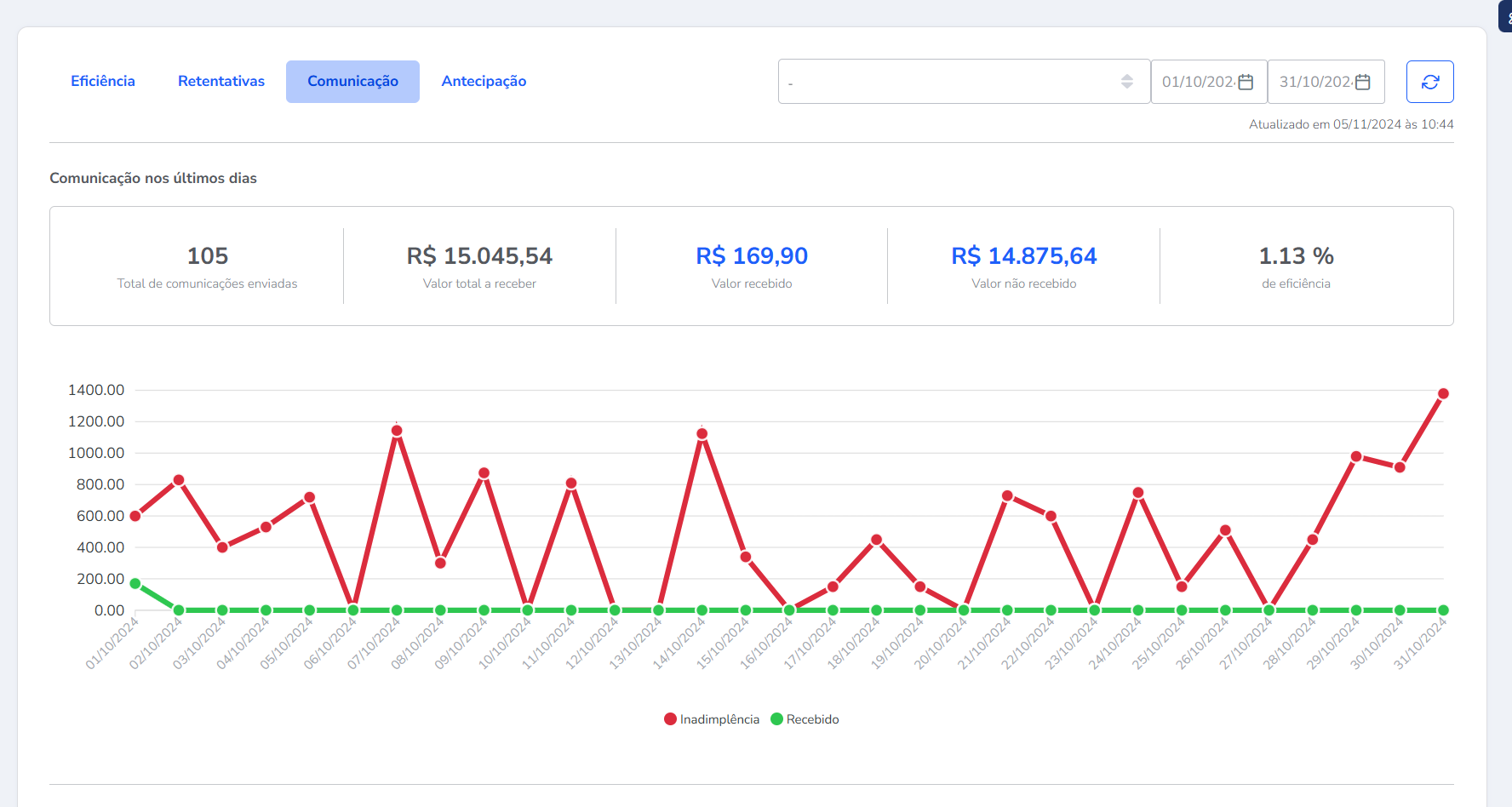Viewport: 1512px width, 807px height.
Task: Select the 01/10/2024 green Recebido data point
Action: [x=135, y=583]
